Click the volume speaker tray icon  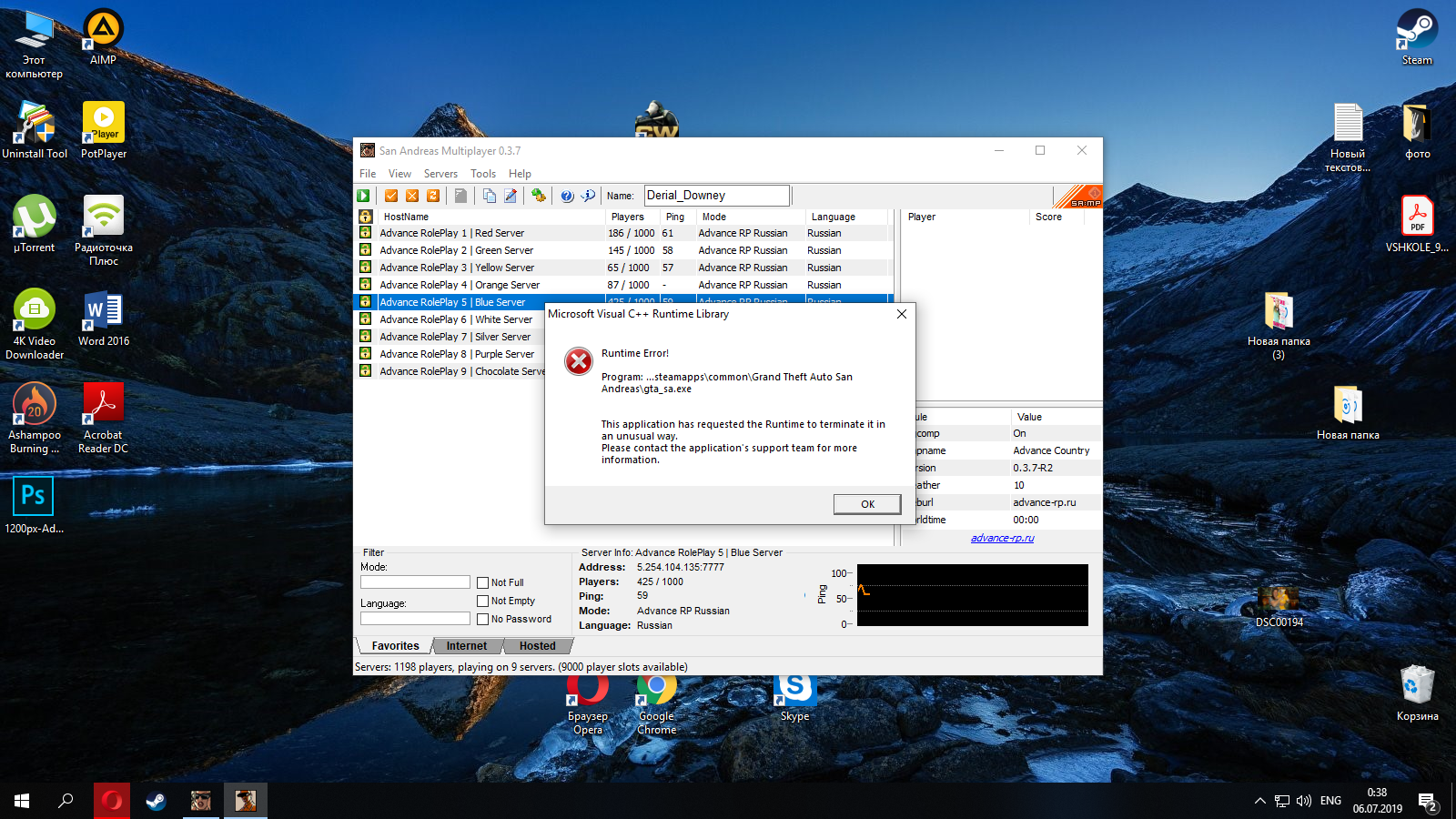click(x=1304, y=801)
